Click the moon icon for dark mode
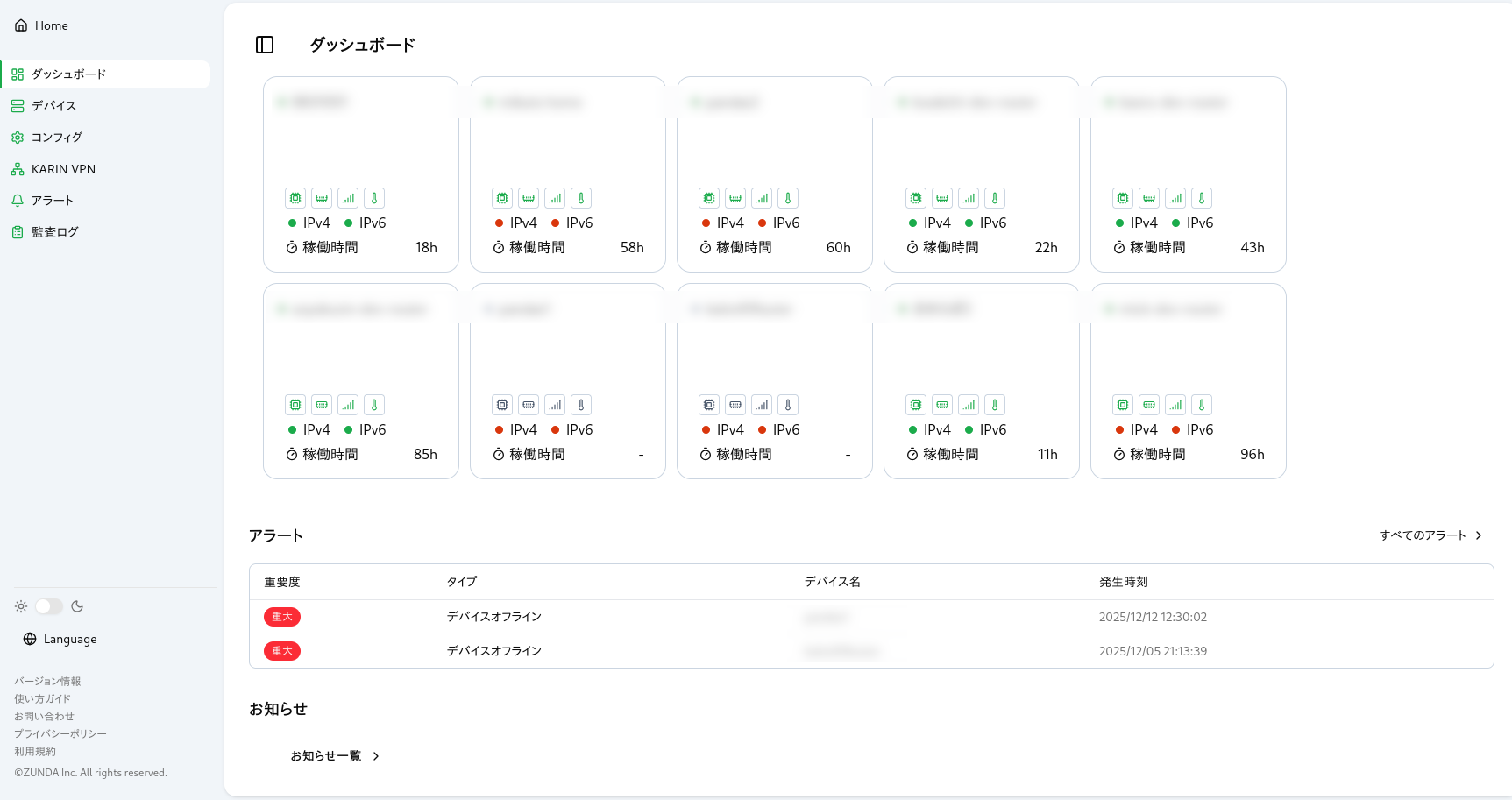This screenshot has height=800, width=1512. click(78, 605)
